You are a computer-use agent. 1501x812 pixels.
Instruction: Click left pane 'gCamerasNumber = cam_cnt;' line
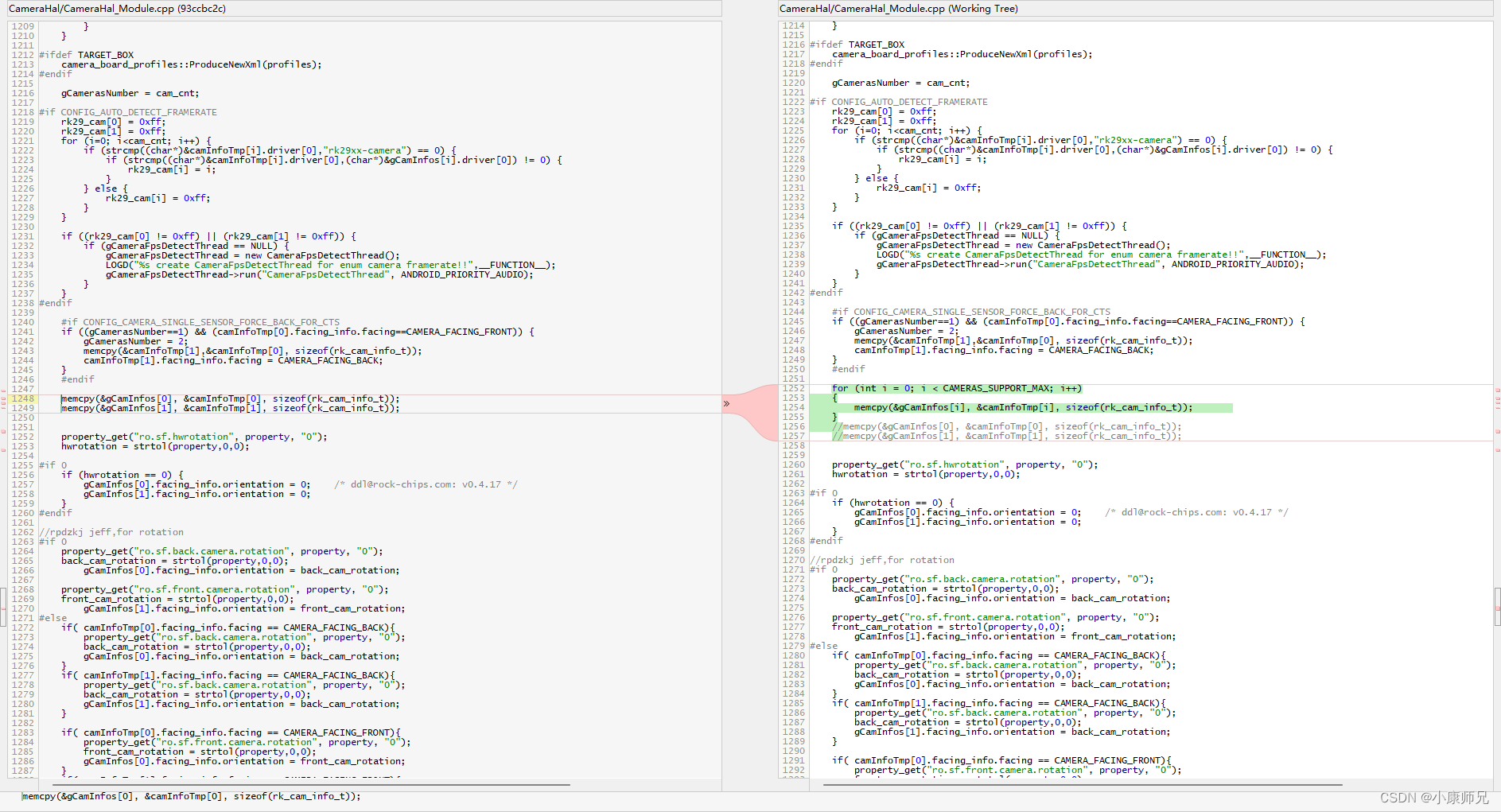(130, 93)
